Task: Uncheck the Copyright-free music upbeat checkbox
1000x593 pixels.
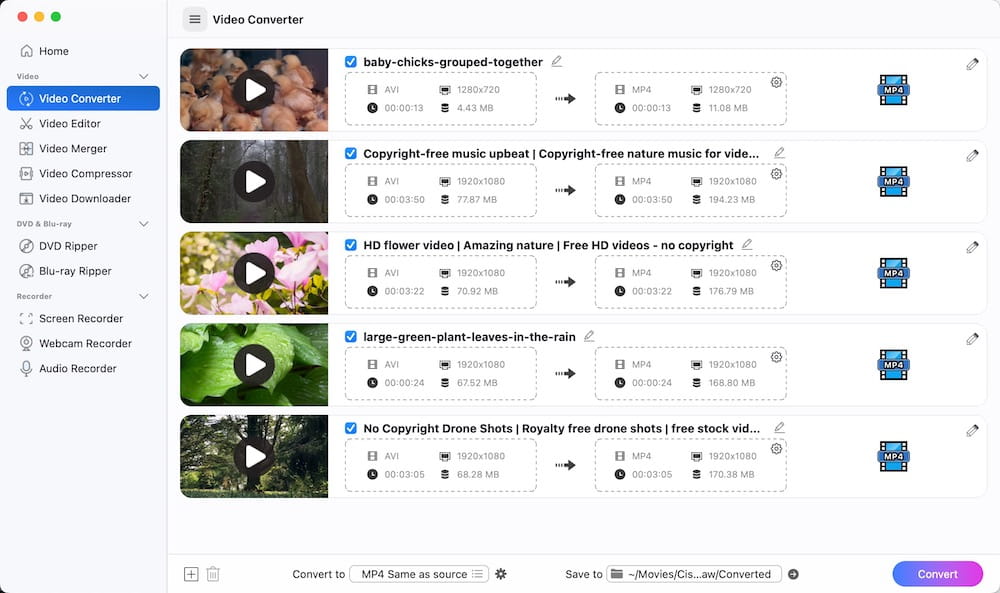Action: point(351,153)
